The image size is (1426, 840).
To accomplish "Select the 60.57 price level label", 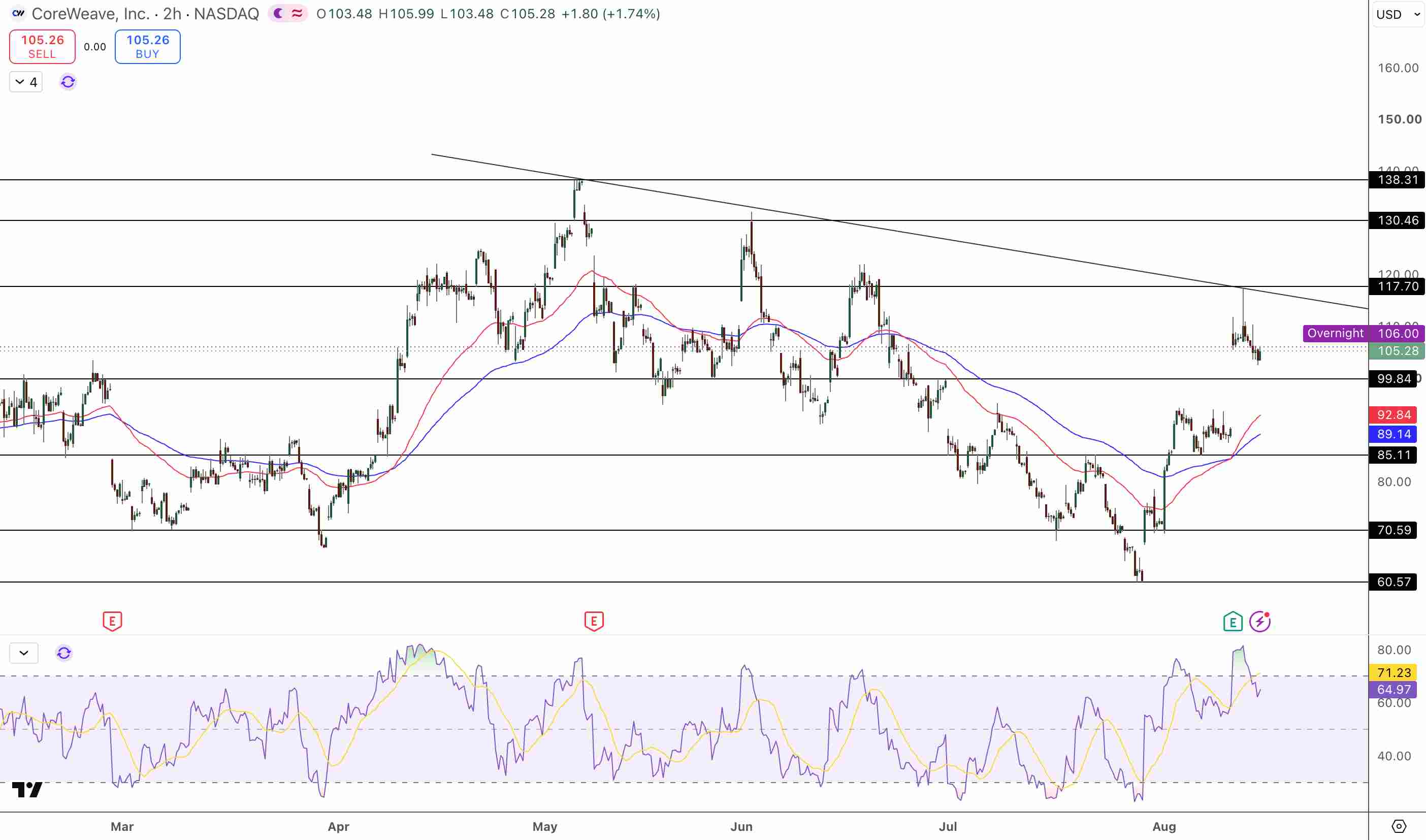I will (x=1392, y=582).
